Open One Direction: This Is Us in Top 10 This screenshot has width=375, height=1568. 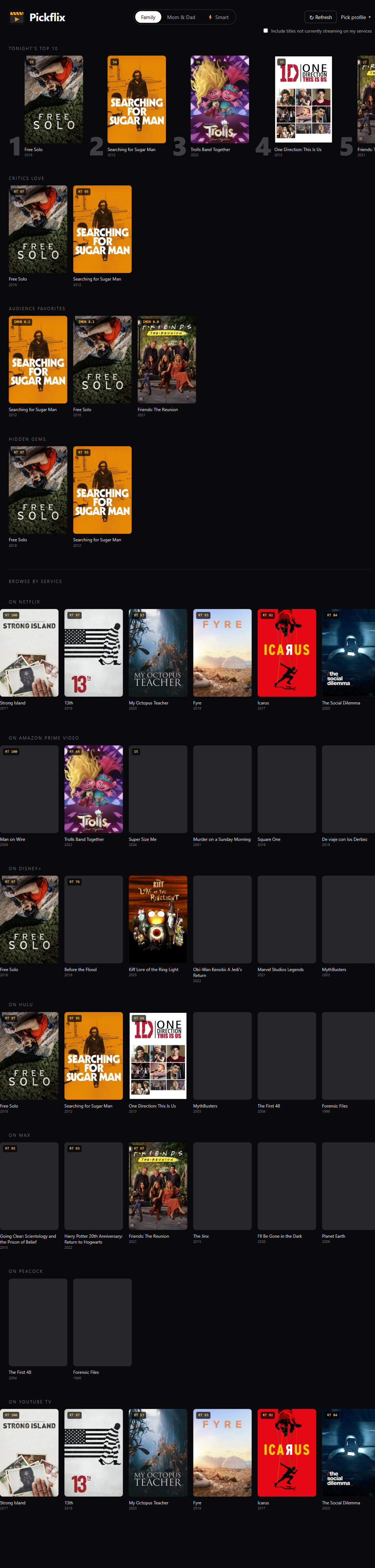tap(303, 99)
